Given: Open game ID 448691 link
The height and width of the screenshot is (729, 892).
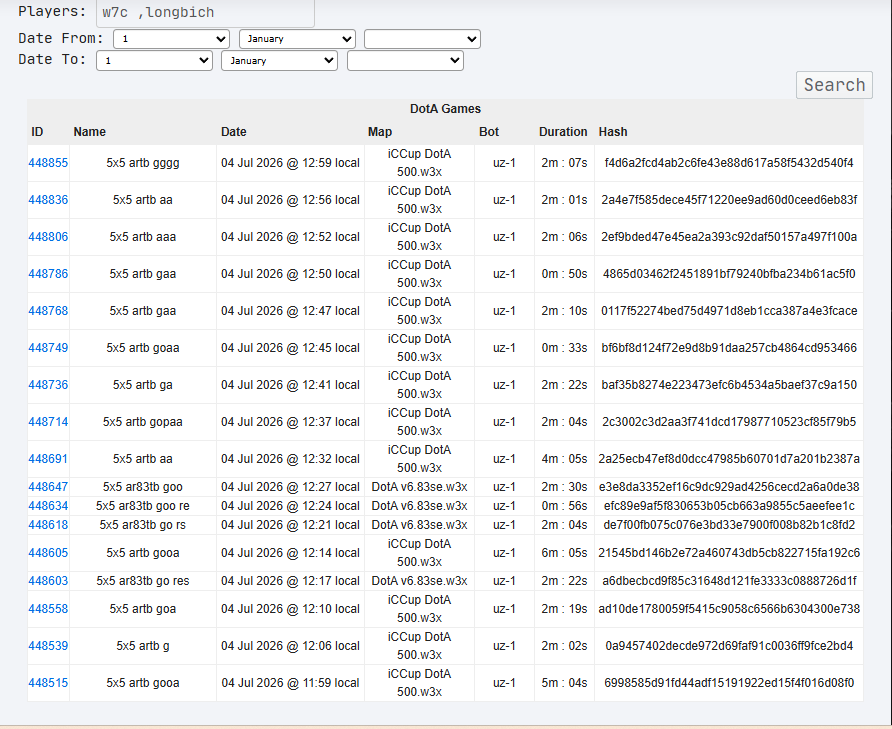Looking at the screenshot, I should pyautogui.click(x=48, y=459).
